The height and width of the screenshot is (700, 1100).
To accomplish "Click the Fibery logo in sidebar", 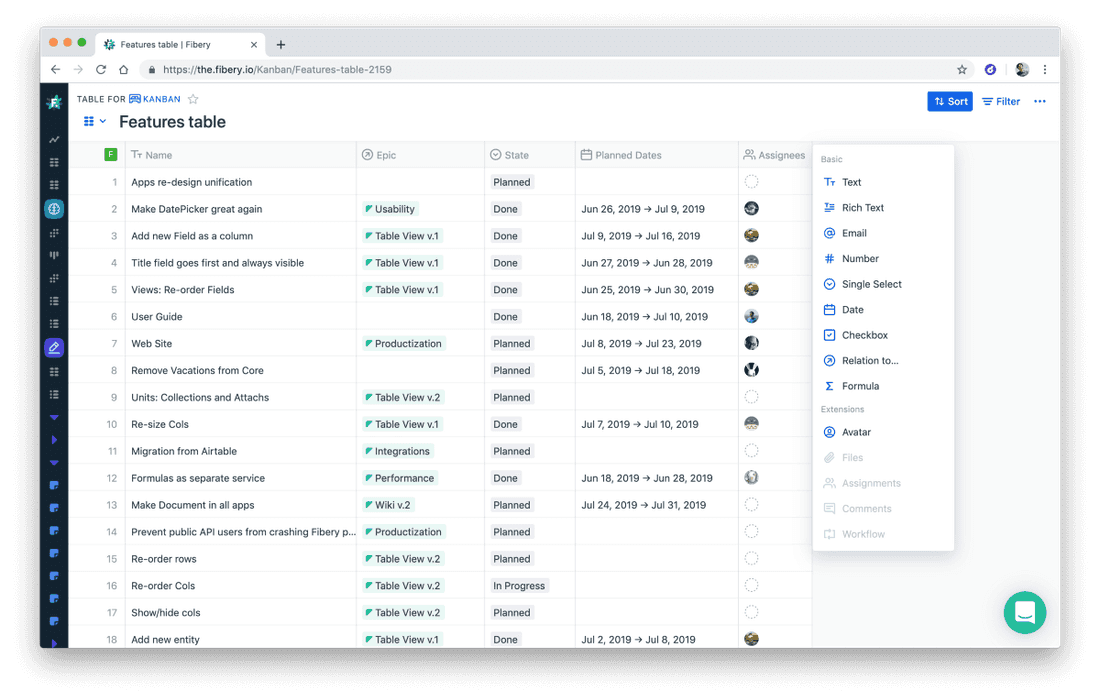I will [x=54, y=101].
